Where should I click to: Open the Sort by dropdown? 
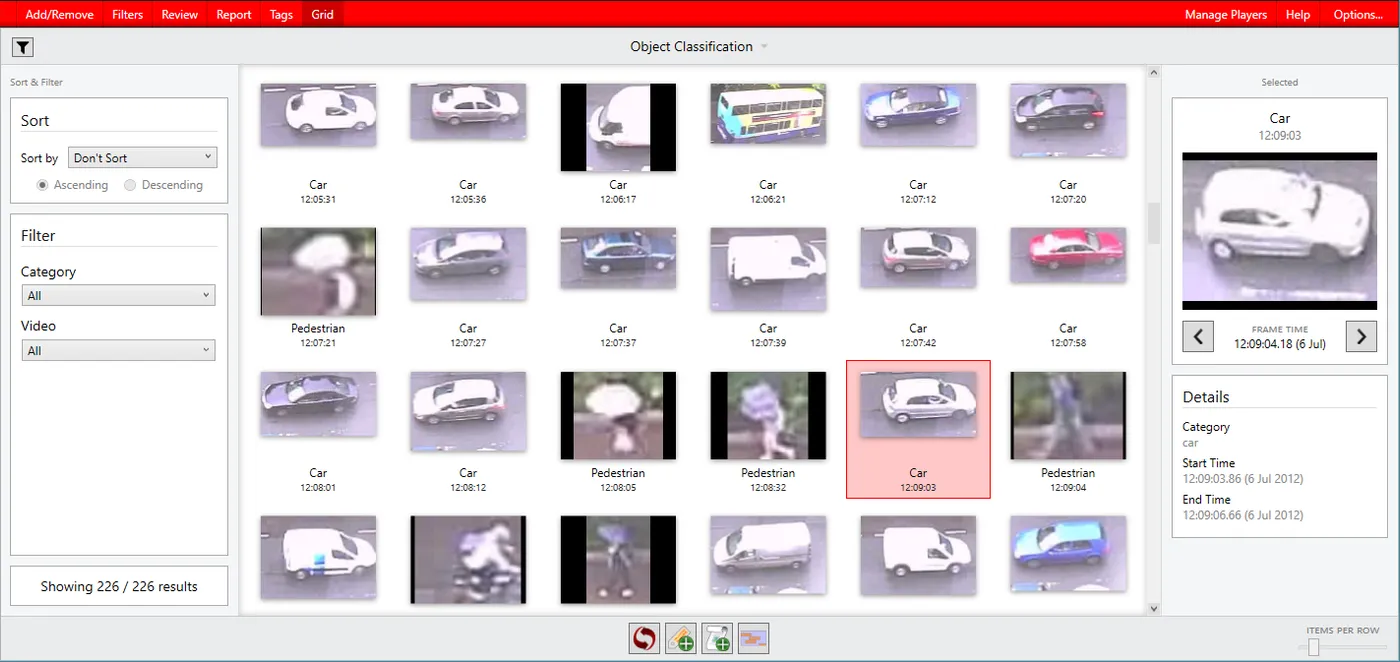coord(142,158)
